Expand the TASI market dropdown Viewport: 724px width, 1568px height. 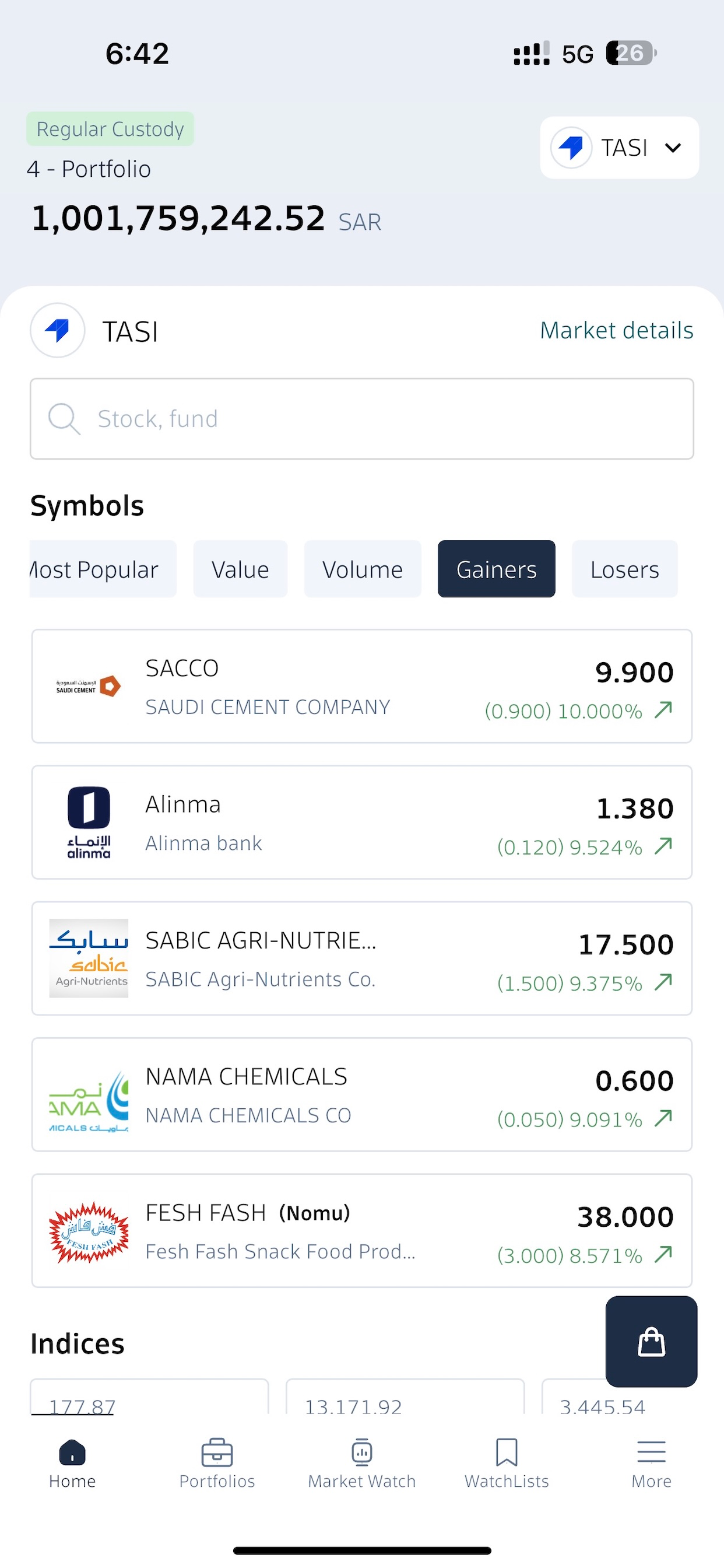coord(619,148)
